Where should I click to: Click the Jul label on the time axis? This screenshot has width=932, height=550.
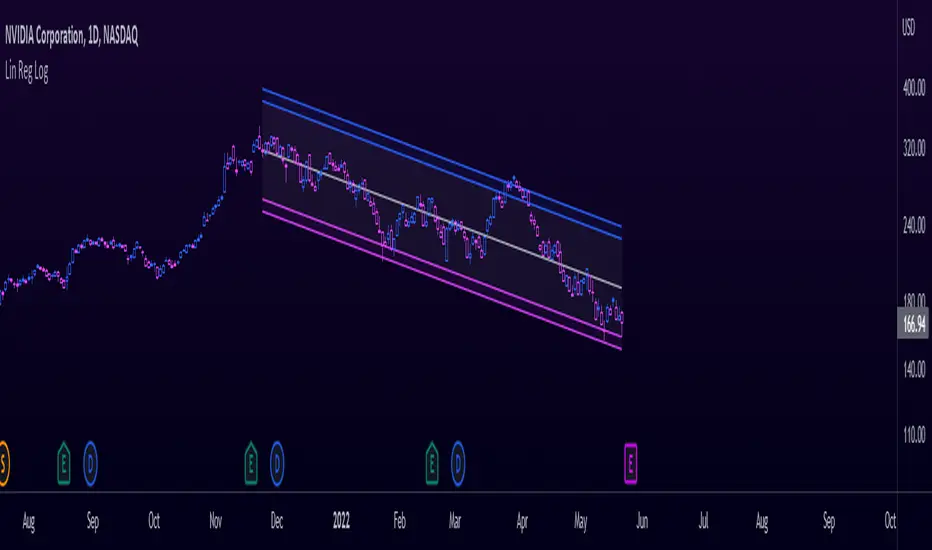[703, 521]
